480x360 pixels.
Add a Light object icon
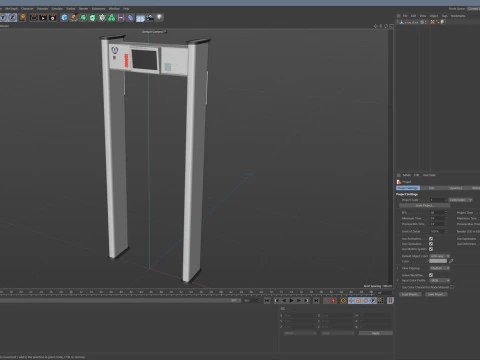[160, 17]
